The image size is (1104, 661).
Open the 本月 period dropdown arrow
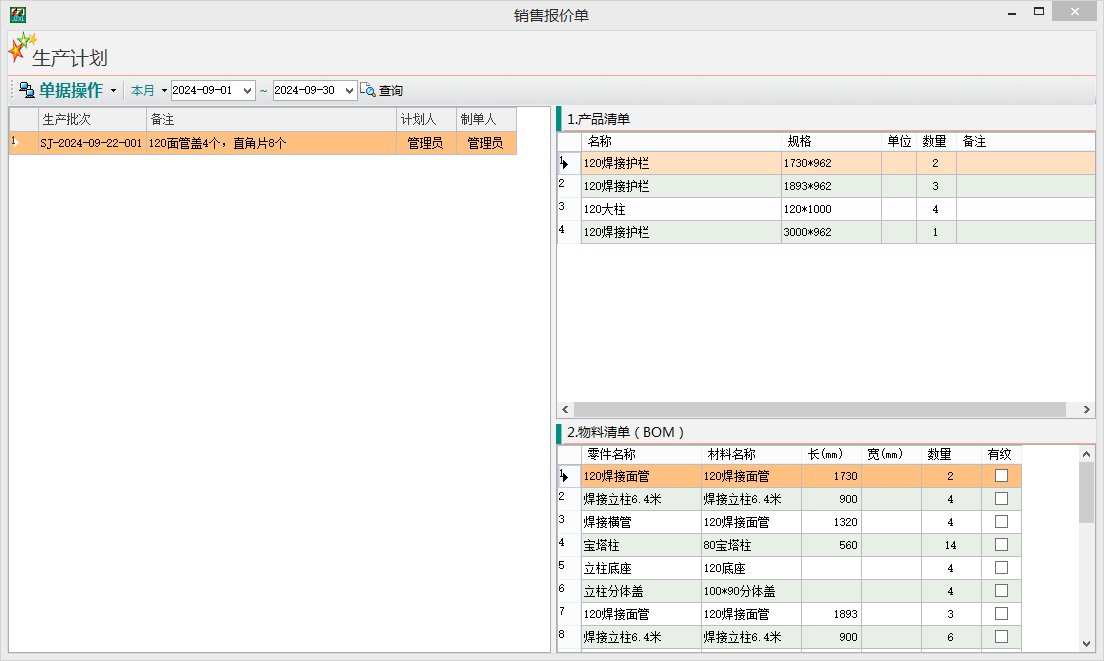click(x=164, y=91)
